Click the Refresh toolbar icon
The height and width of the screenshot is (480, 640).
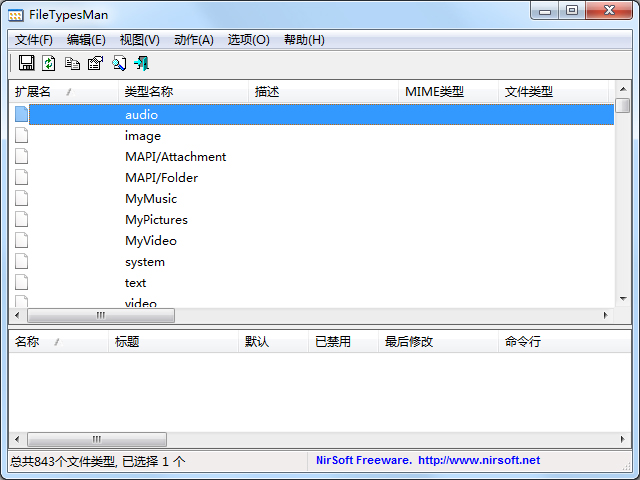49,63
